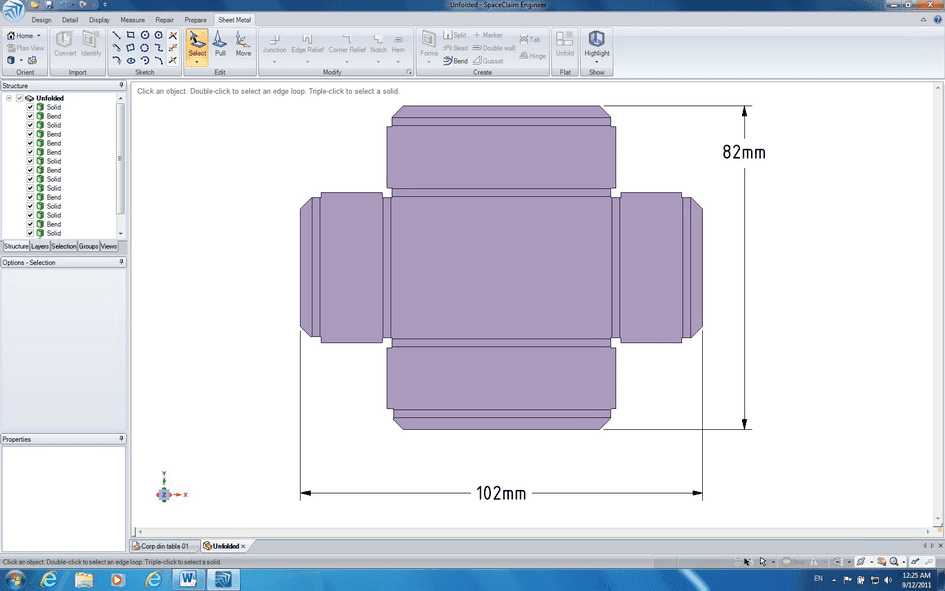Pin the Options - Selection panel
The width and height of the screenshot is (945, 591).
coord(121,262)
